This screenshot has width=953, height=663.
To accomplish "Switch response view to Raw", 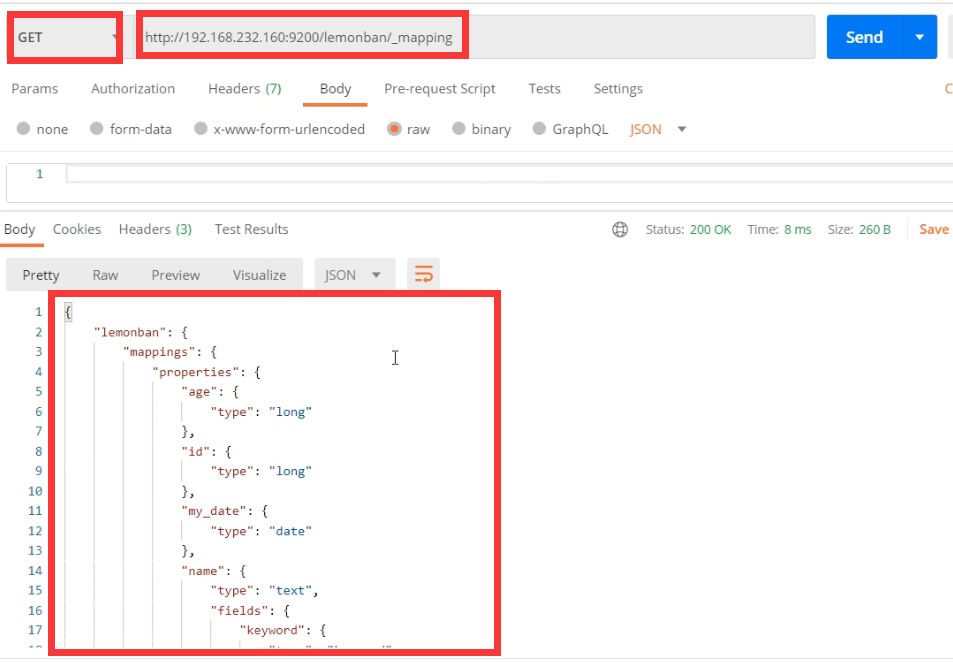I will pyautogui.click(x=105, y=275).
